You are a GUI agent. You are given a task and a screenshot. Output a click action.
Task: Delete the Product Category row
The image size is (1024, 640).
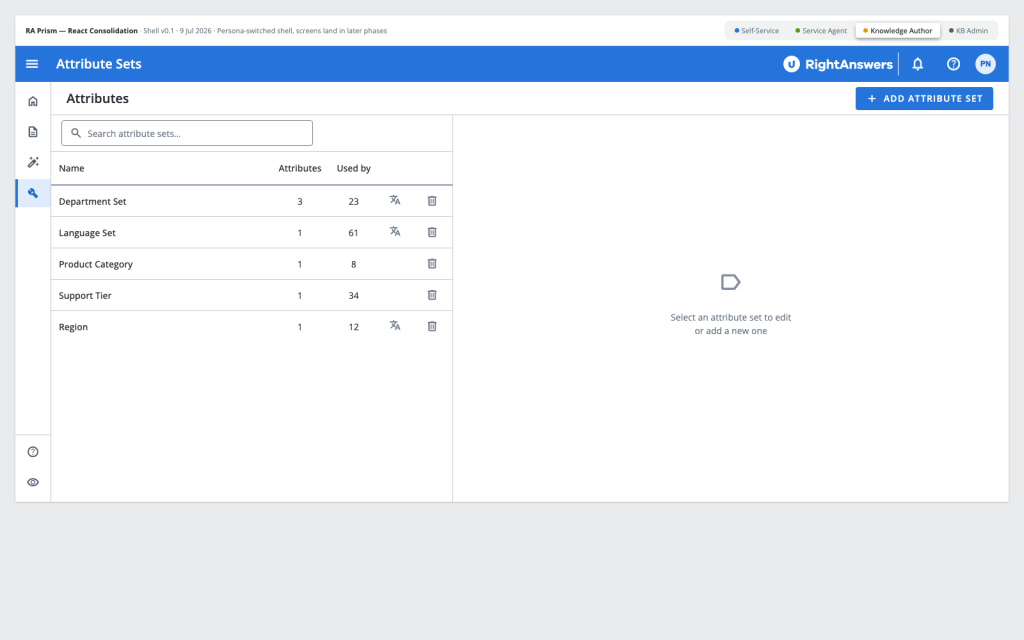tap(432, 264)
